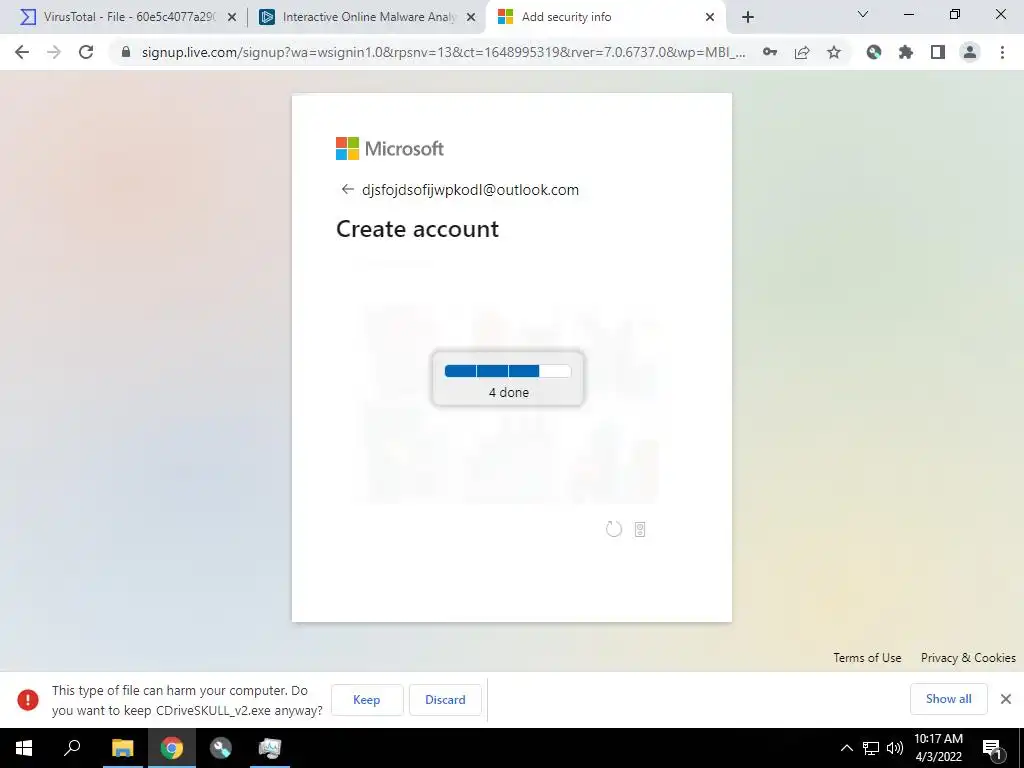This screenshot has height=768, width=1024.
Task: Switch to audio captcha challenge
Action: click(640, 530)
